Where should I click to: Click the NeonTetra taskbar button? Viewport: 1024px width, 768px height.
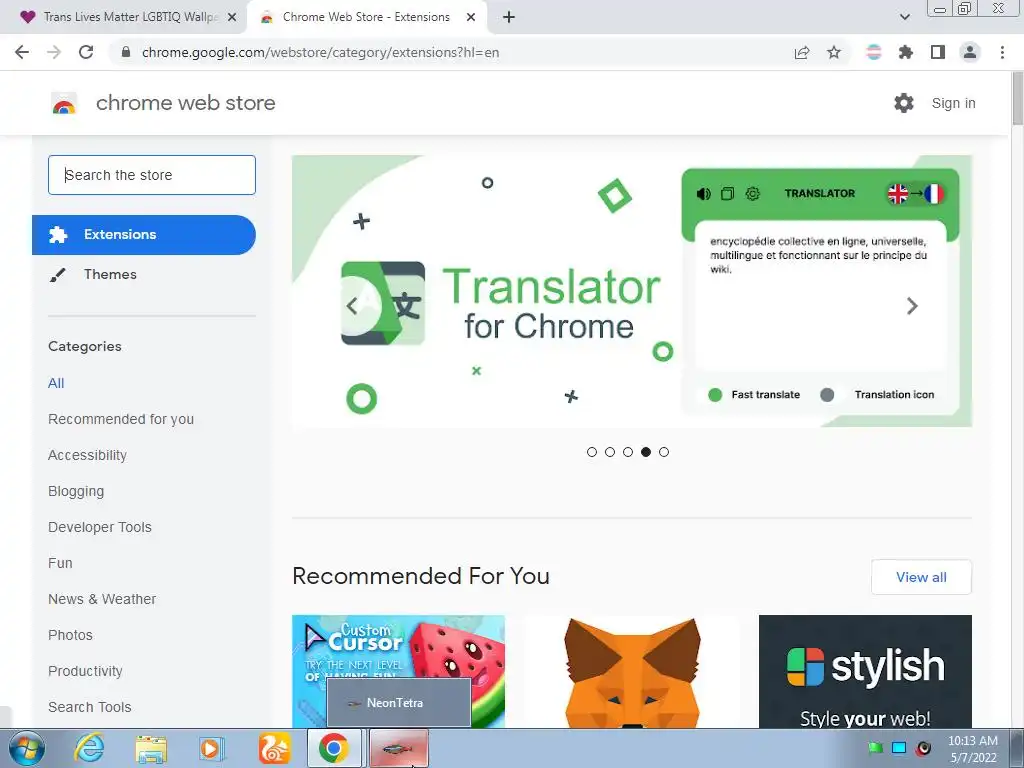pos(399,748)
